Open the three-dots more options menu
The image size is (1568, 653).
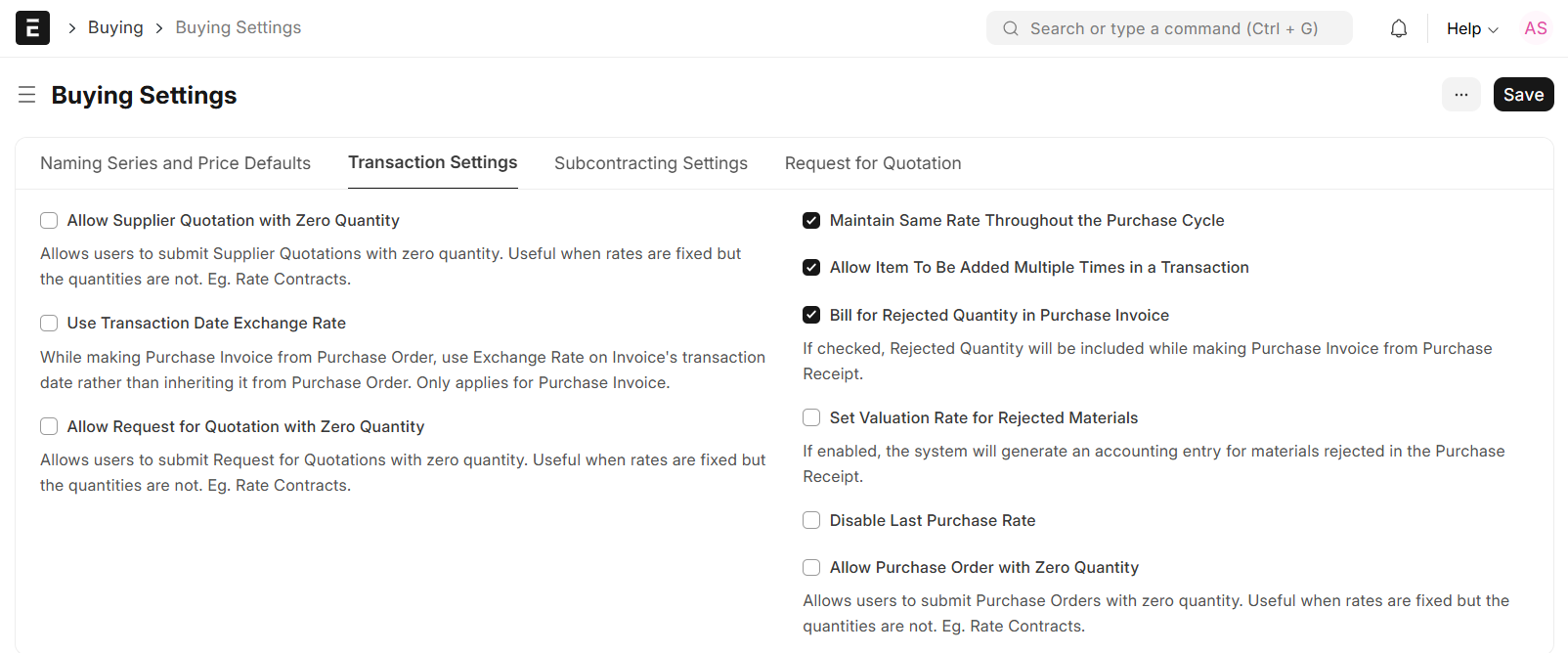(x=1460, y=95)
